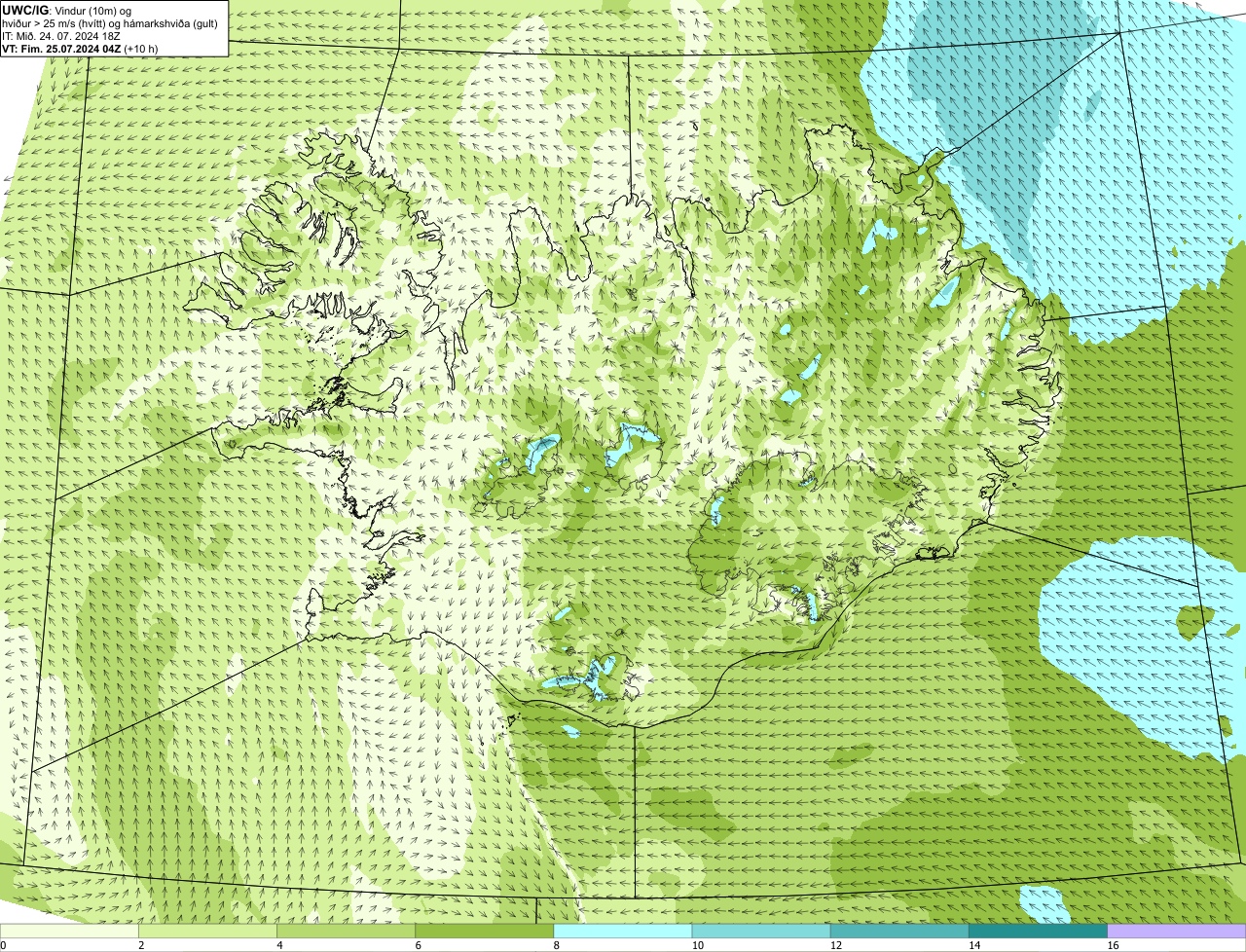Click the 0–2 m/s palest legend swatch
1246x952 pixels.
point(69,932)
